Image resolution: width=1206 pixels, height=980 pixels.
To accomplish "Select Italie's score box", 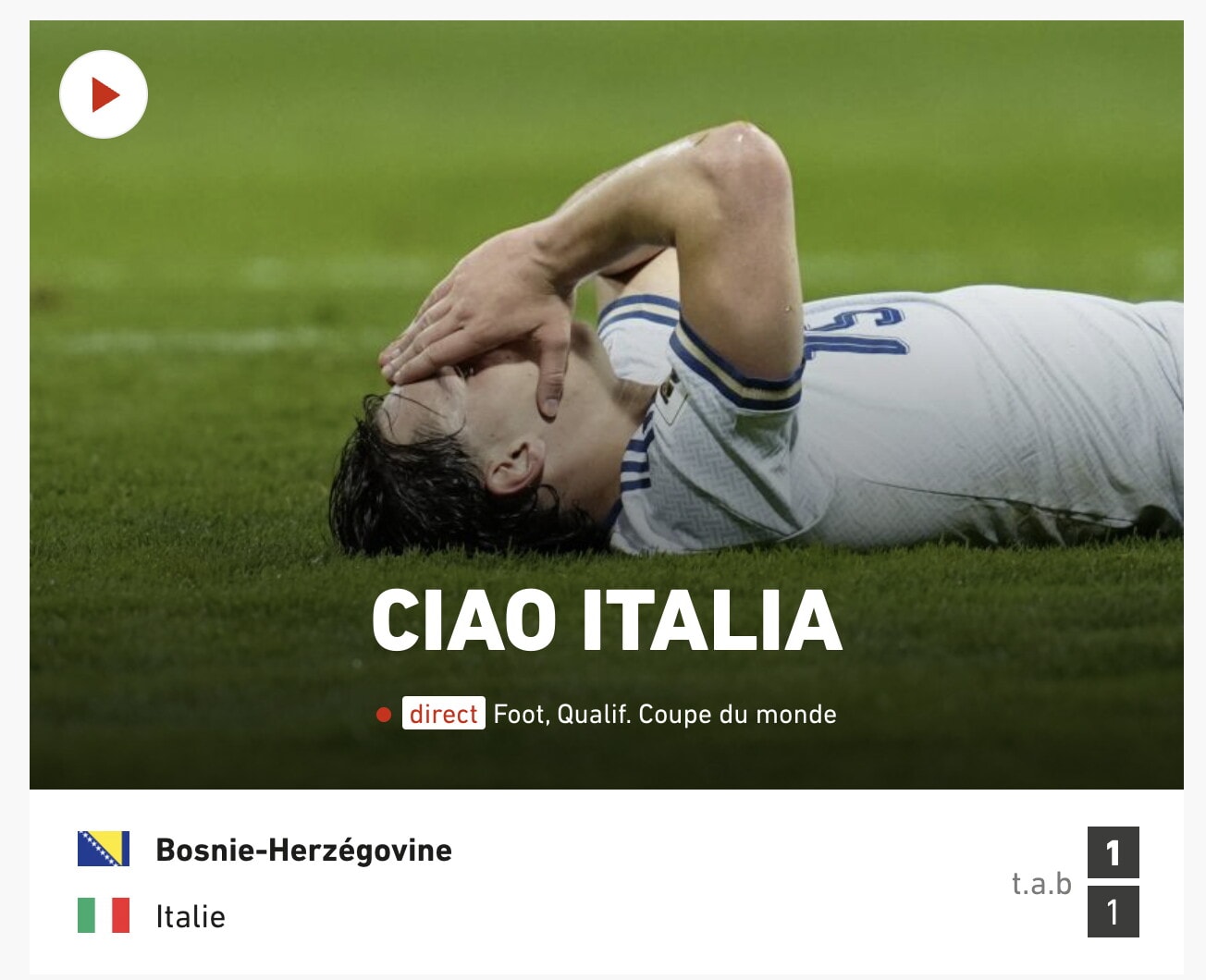I will pyautogui.click(x=1114, y=912).
